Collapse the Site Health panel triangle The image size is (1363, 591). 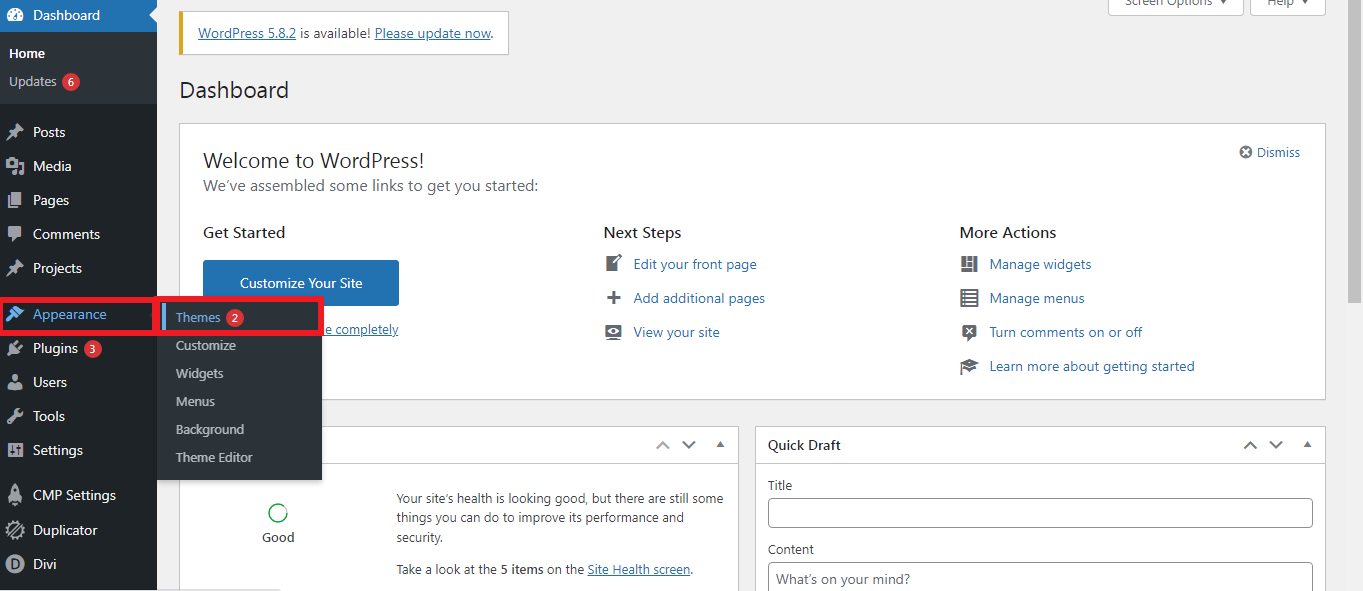720,445
